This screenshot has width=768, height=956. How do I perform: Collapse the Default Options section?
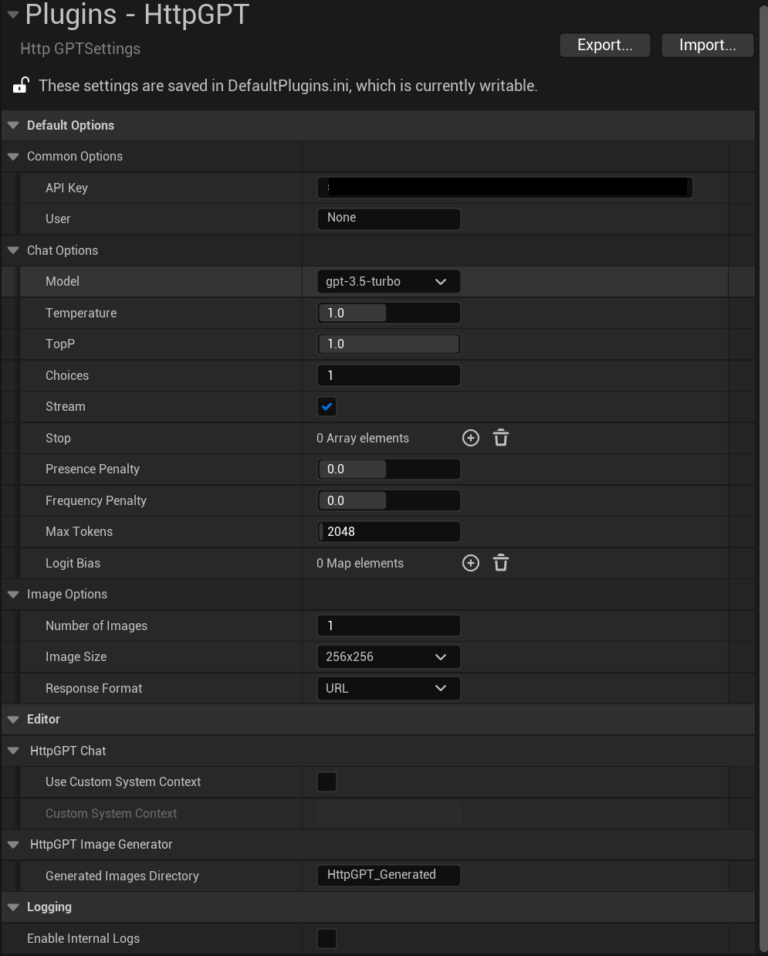click(11, 125)
